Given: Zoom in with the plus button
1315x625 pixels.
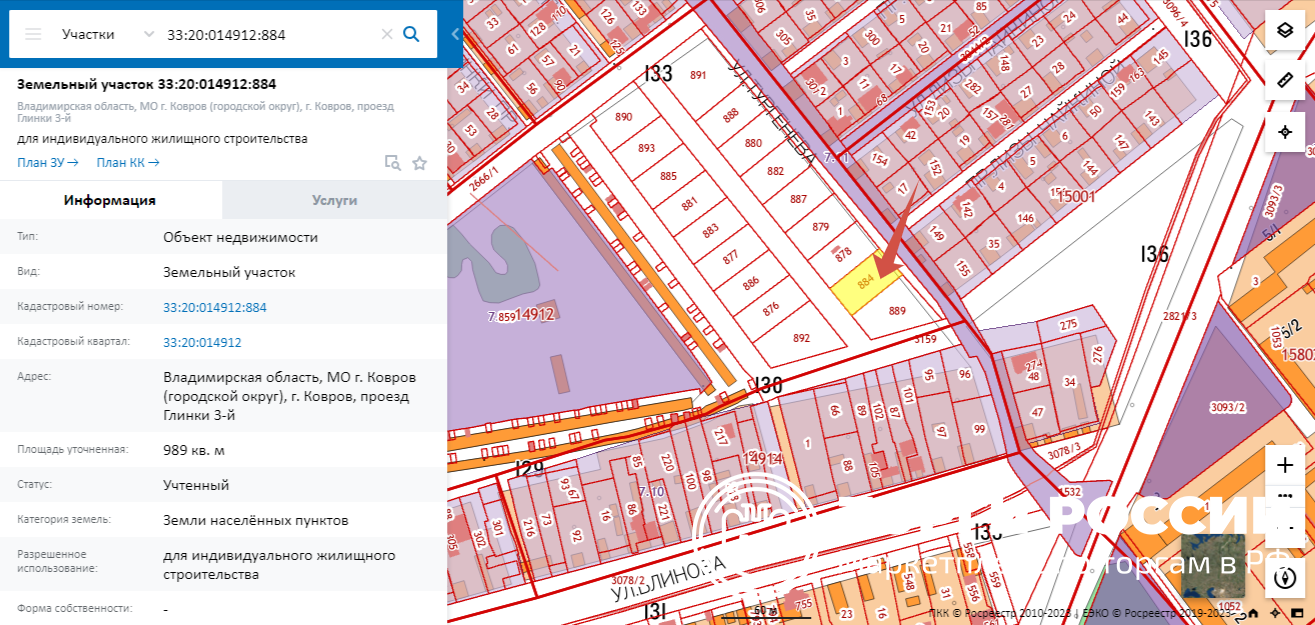Looking at the screenshot, I should (x=1286, y=465).
